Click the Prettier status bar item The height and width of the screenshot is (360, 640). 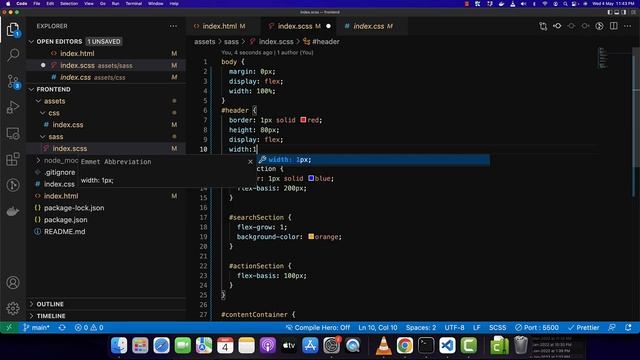584,328
